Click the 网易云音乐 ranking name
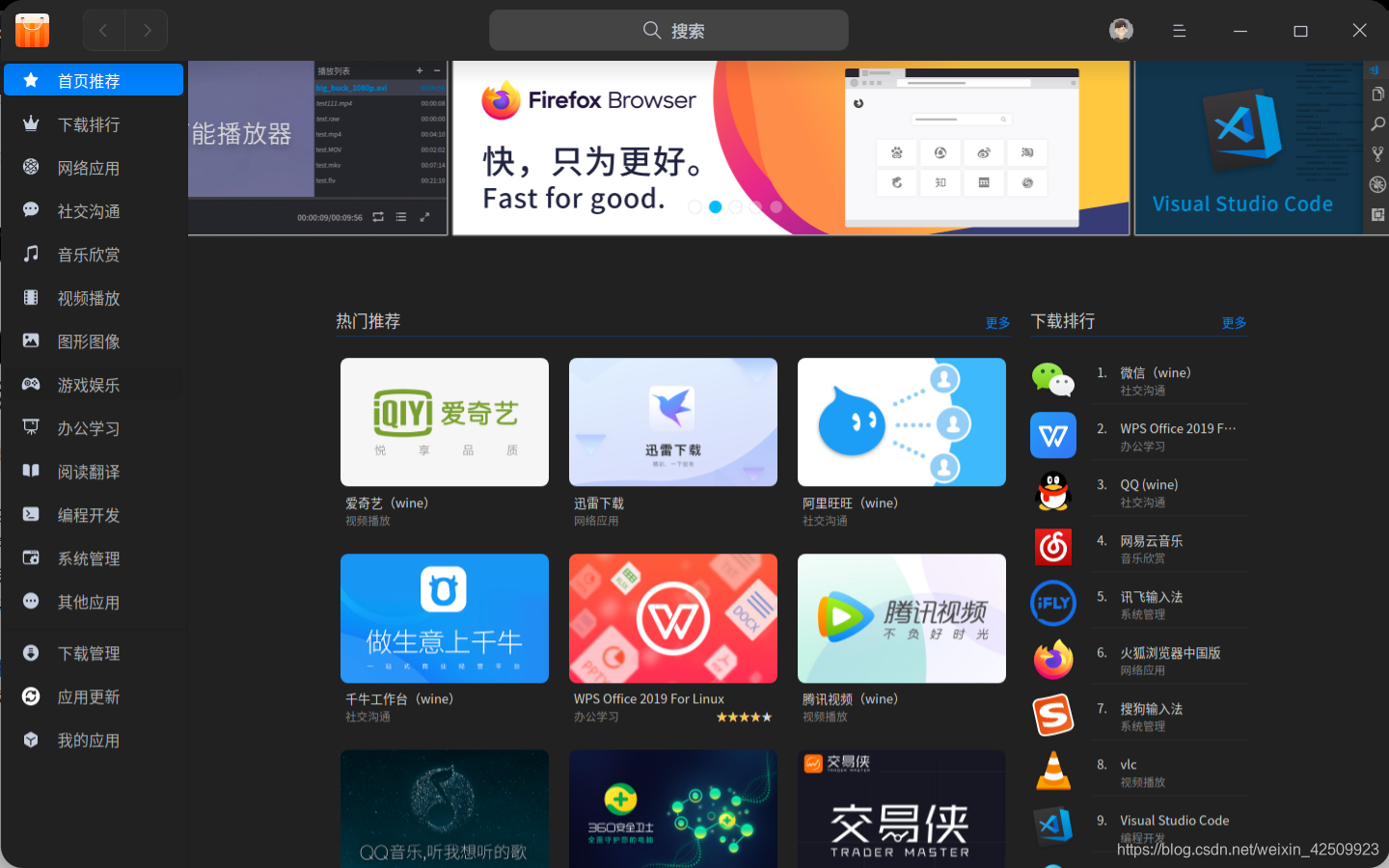This screenshot has width=1389, height=868. [x=1152, y=540]
